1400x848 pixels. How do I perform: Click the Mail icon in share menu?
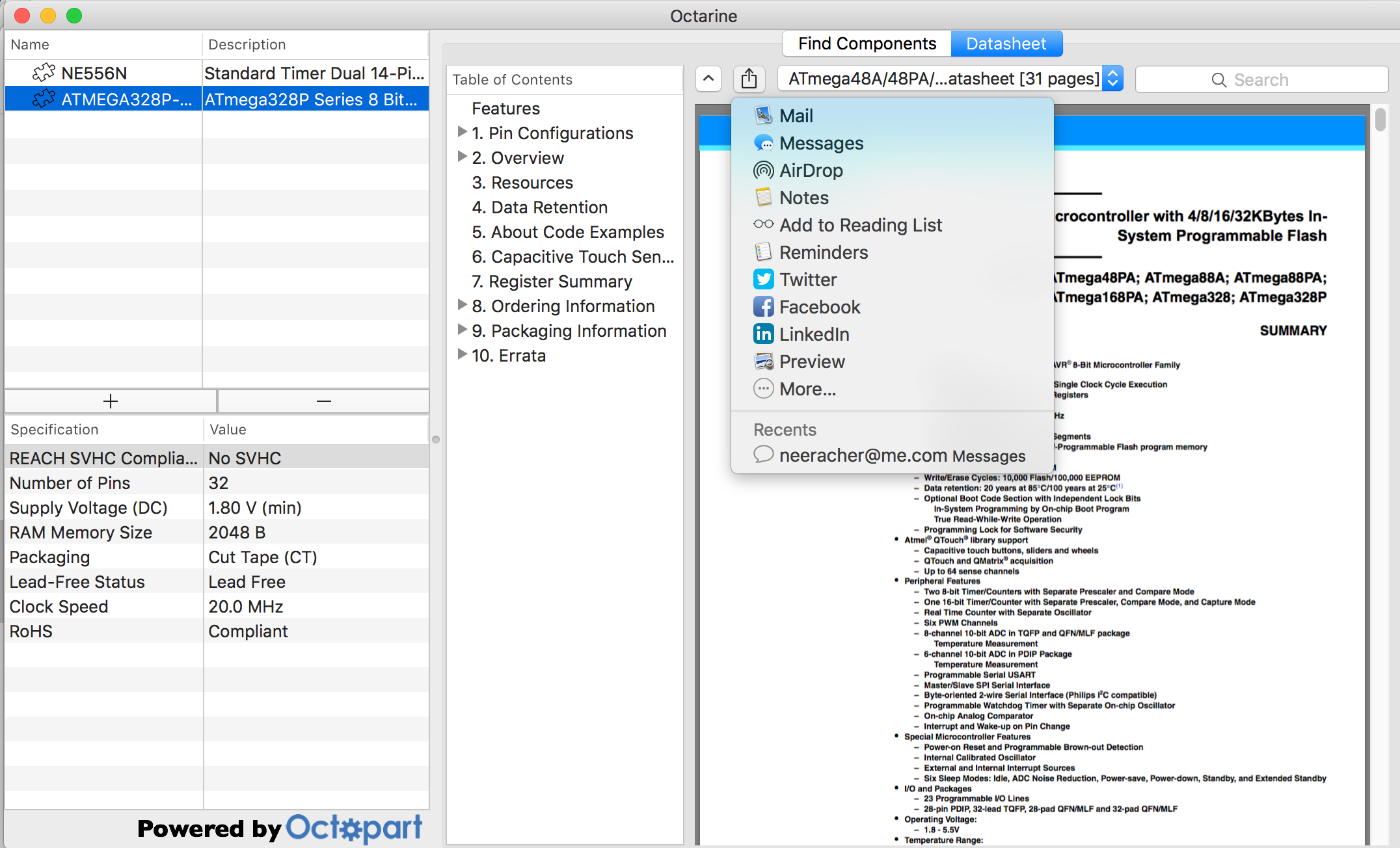763,116
